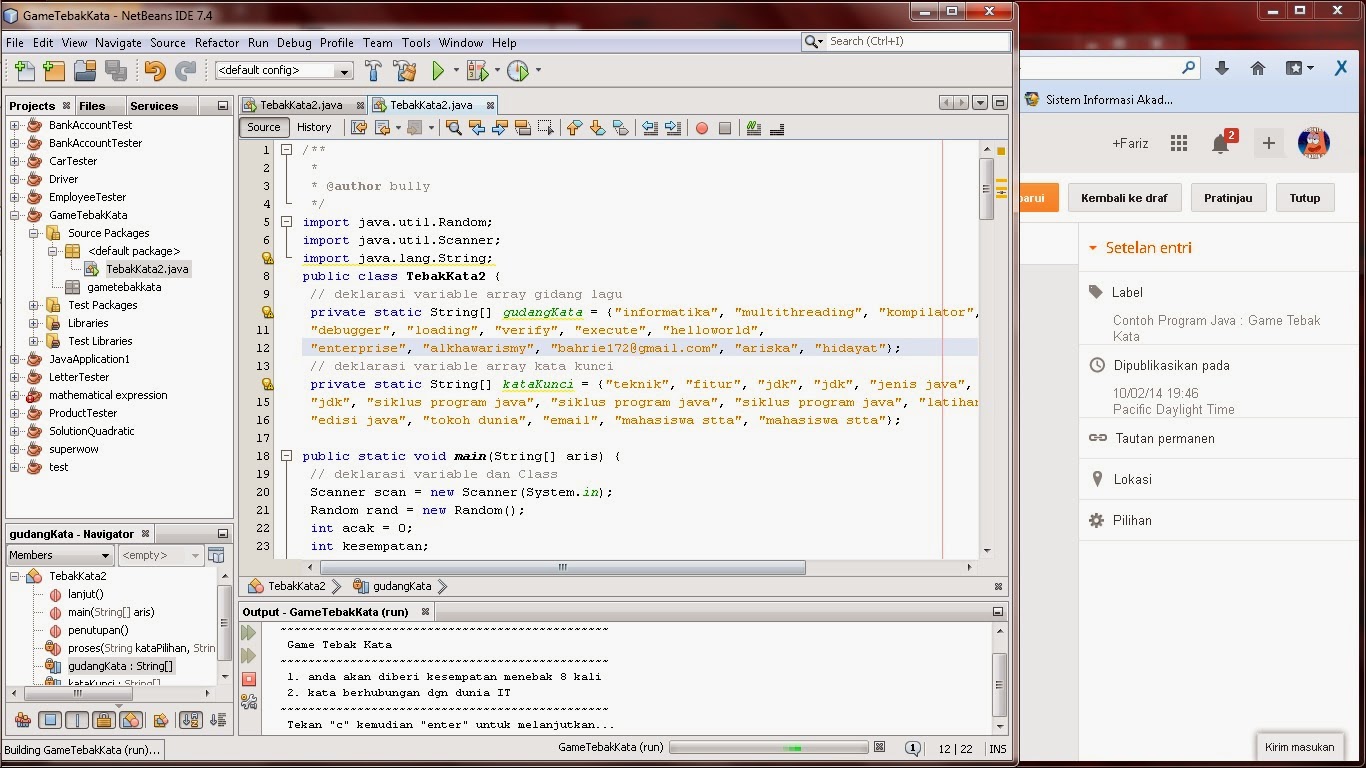The height and width of the screenshot is (768, 1366).
Task: Toggle a breakpoint with red circle icon
Action: click(x=702, y=128)
